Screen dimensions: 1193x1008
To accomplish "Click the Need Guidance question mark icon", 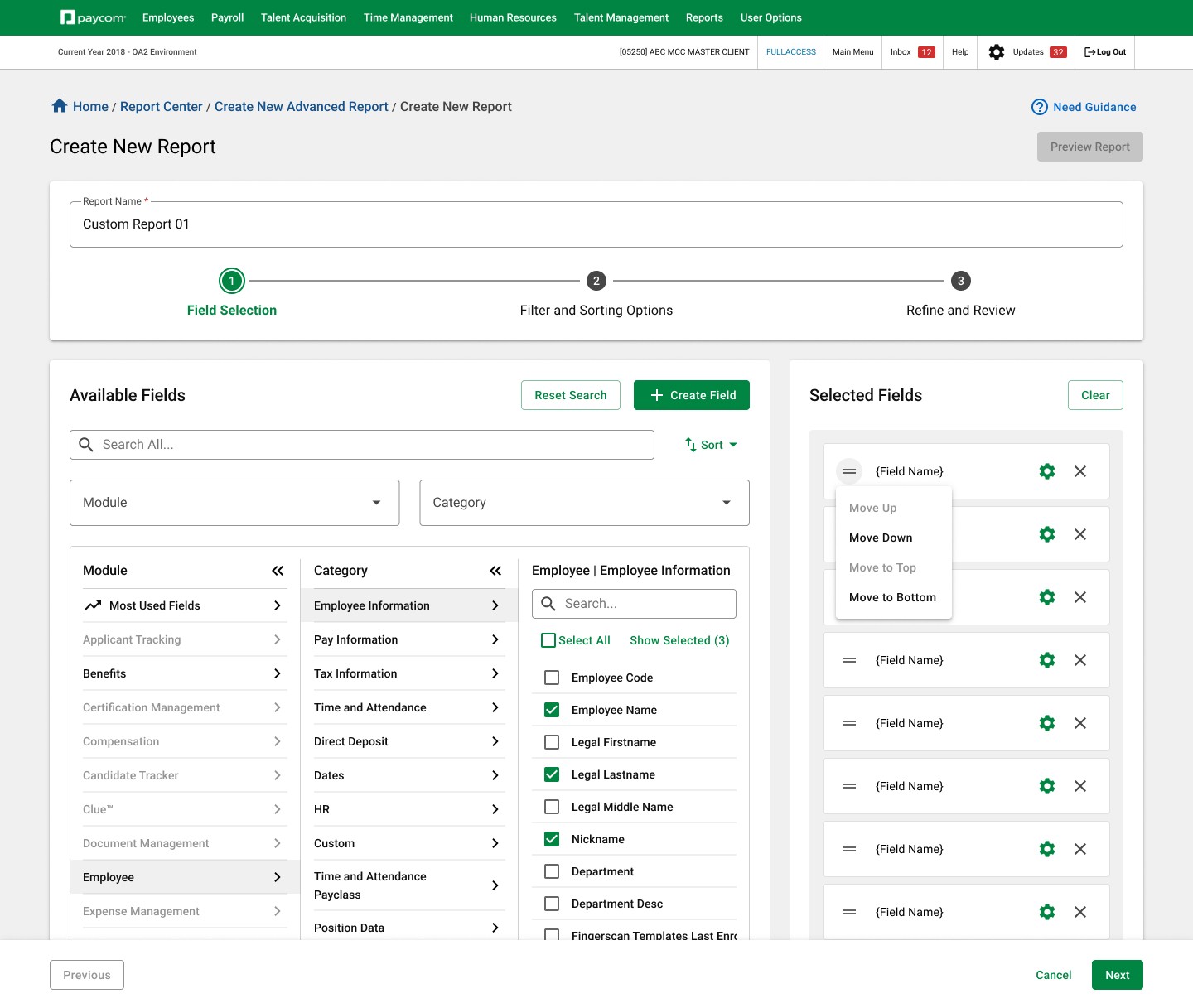I will click(1040, 107).
